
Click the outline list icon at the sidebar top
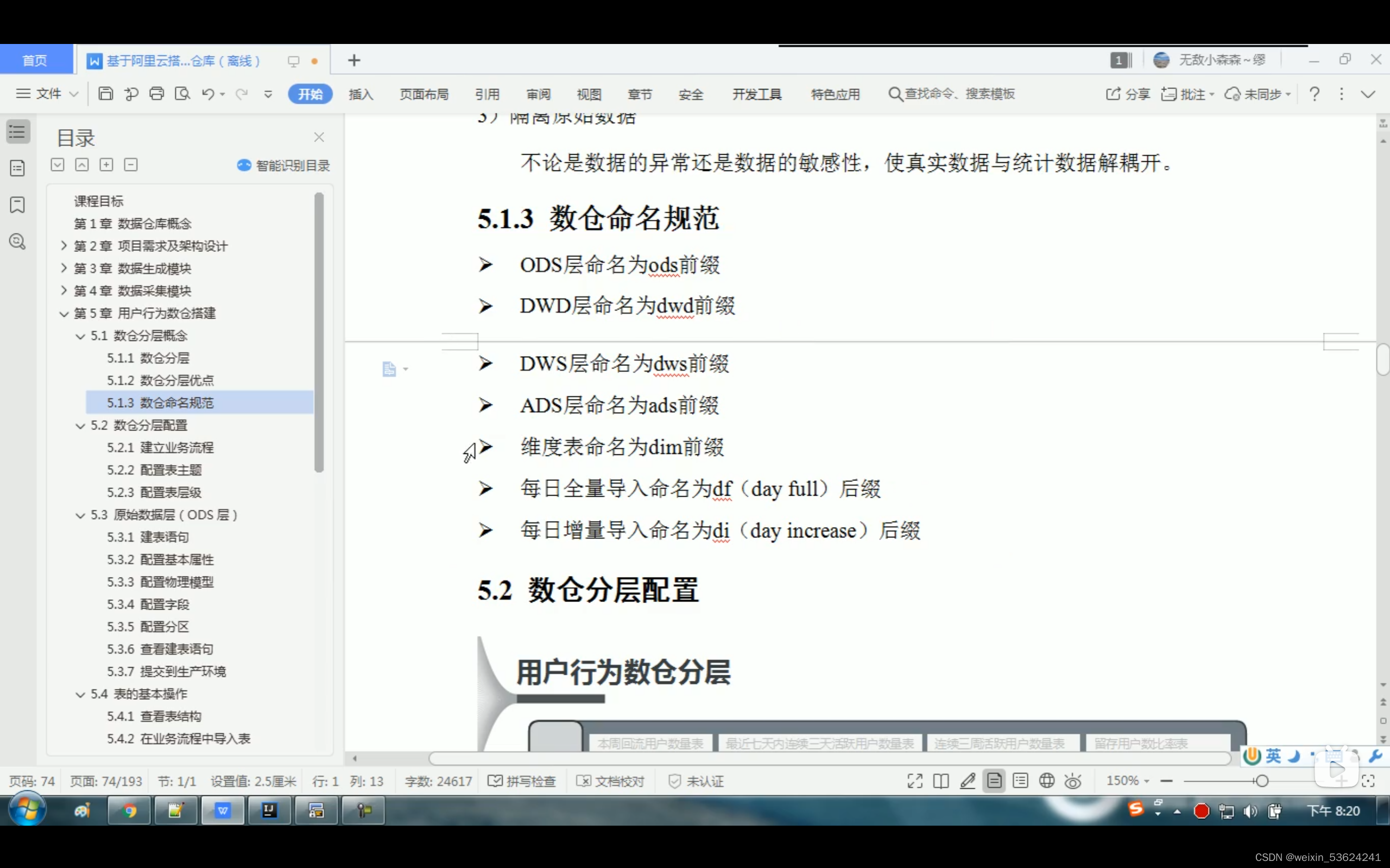click(x=18, y=132)
